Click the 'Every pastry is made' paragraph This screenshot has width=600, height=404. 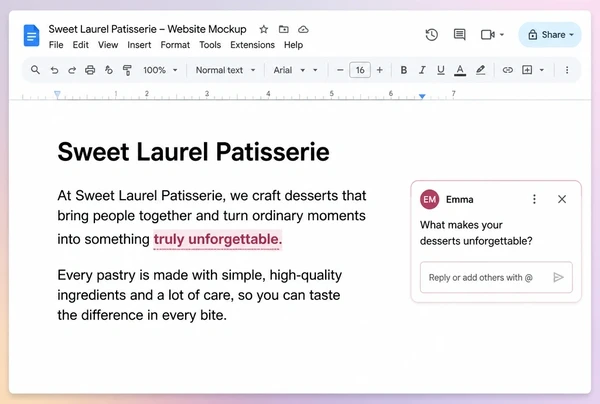(200, 295)
